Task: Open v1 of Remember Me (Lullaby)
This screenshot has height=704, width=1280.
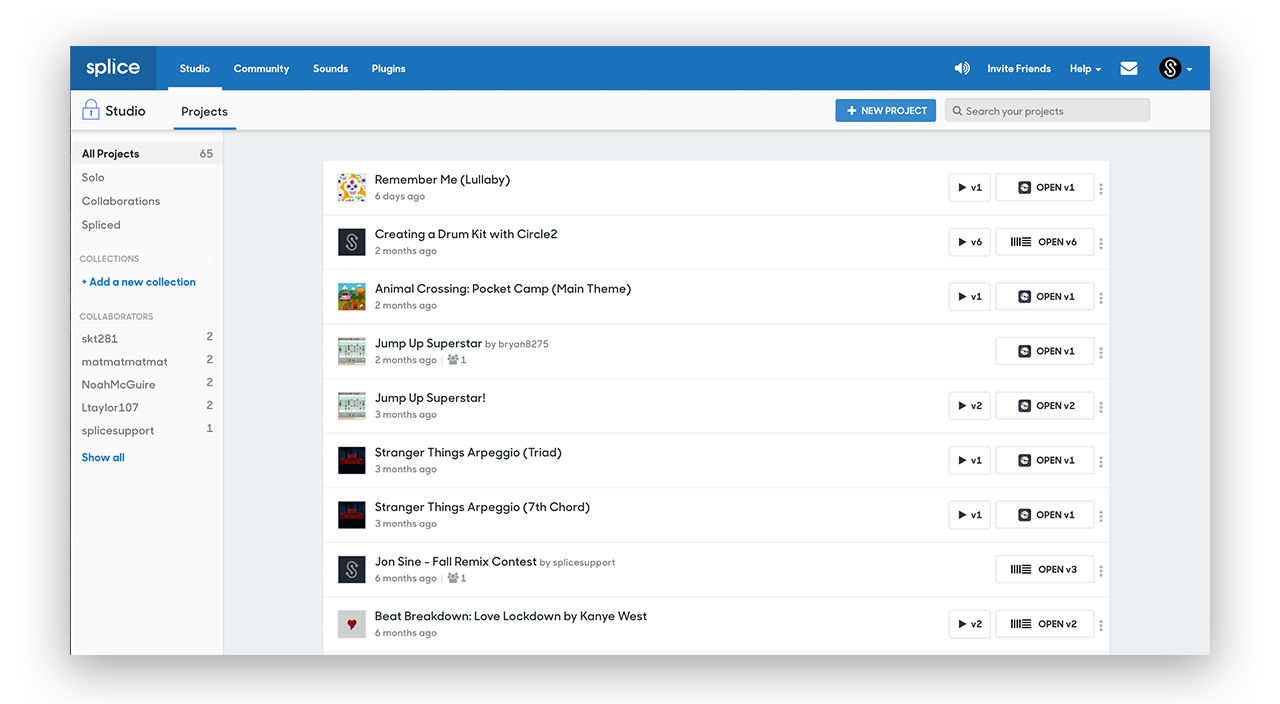Action: click(x=1045, y=187)
